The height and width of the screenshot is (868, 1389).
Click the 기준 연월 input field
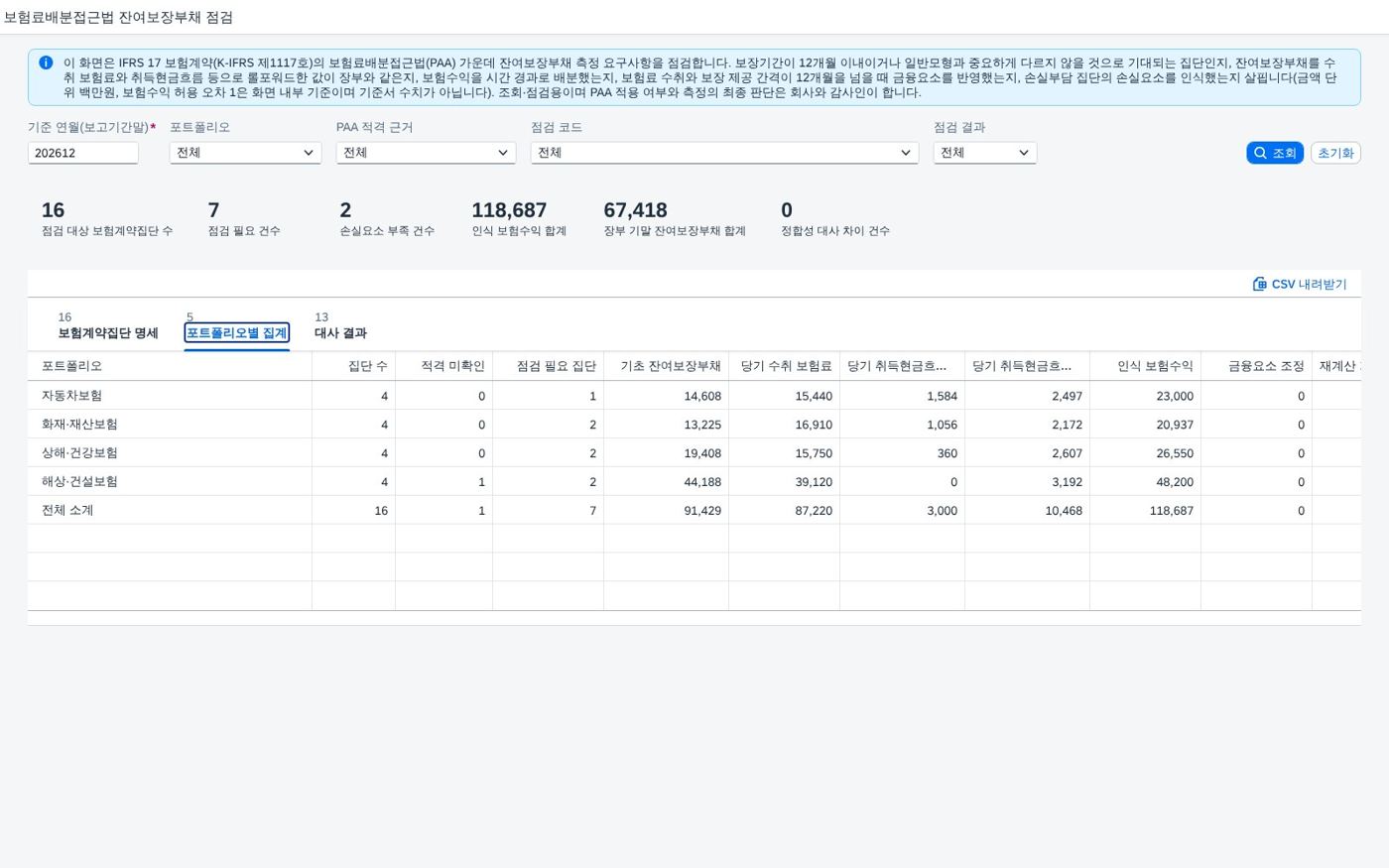click(x=83, y=153)
